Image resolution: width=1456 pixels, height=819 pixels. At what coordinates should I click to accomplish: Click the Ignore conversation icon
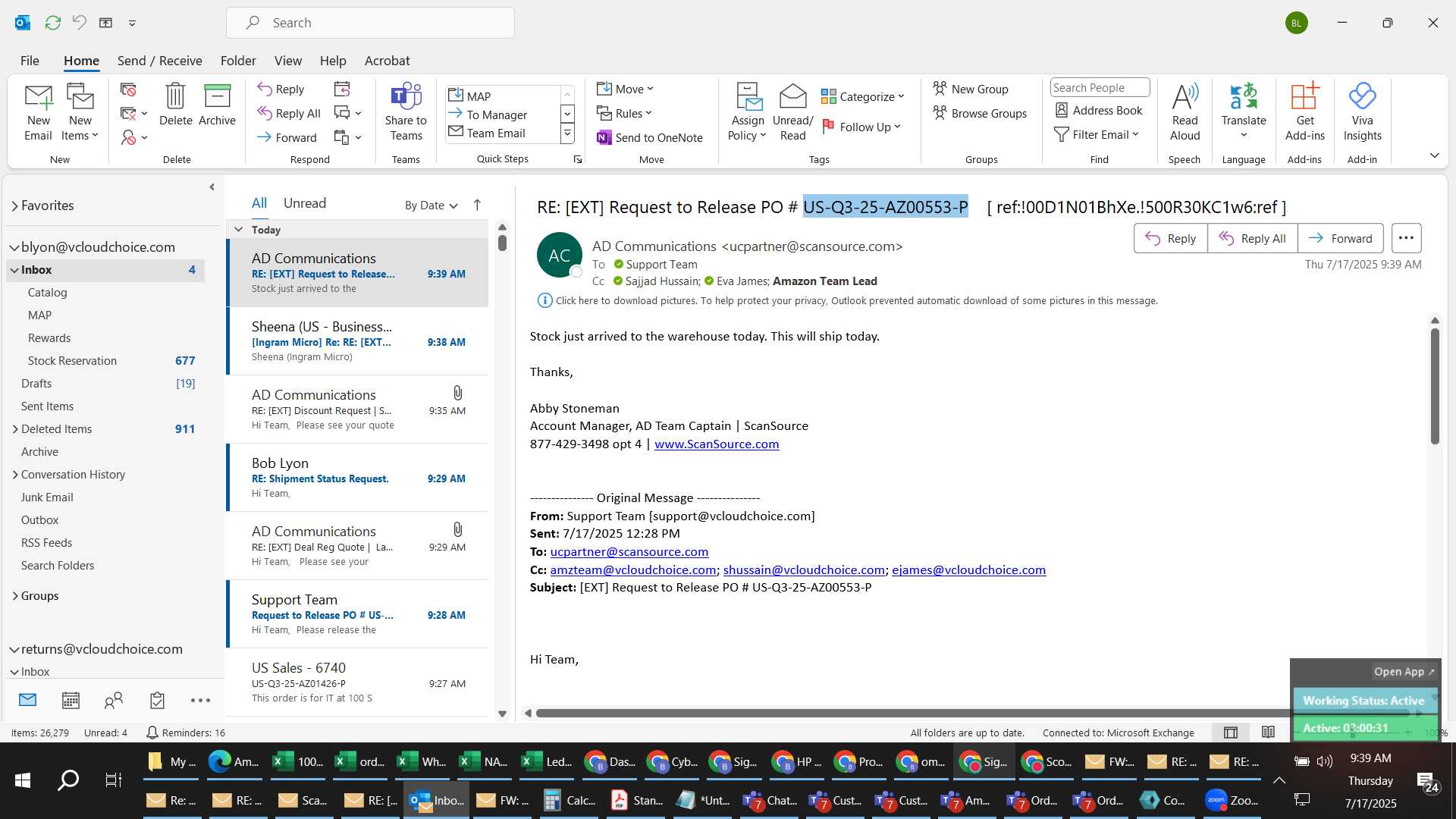(x=128, y=89)
